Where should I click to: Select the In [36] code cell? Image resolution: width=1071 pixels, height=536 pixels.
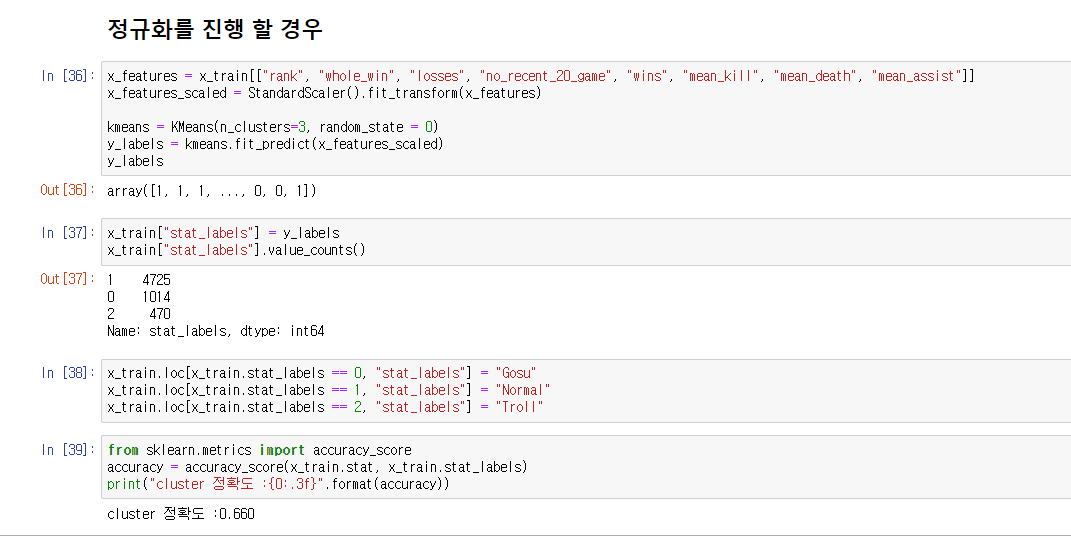(x=586, y=118)
